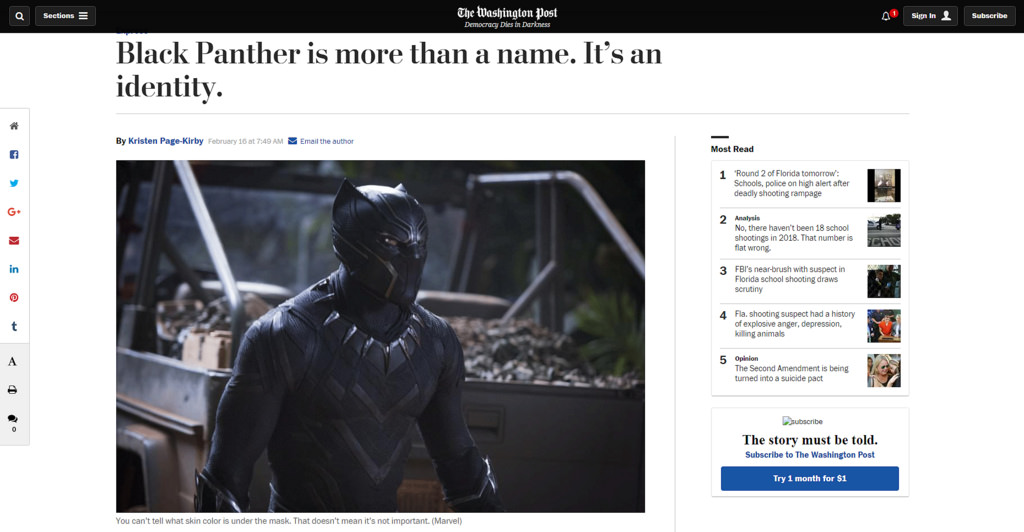Share article by email envelope icon
Screen dimensions: 1024x532
click(14, 241)
